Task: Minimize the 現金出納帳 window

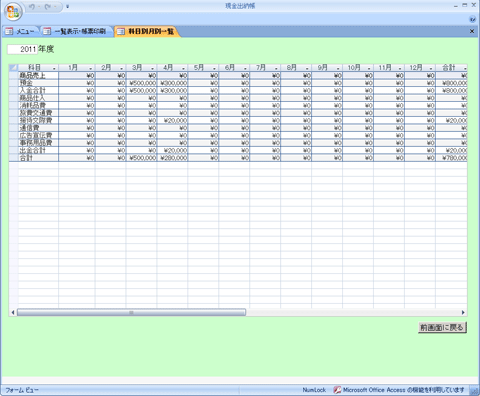Action: (456, 6)
